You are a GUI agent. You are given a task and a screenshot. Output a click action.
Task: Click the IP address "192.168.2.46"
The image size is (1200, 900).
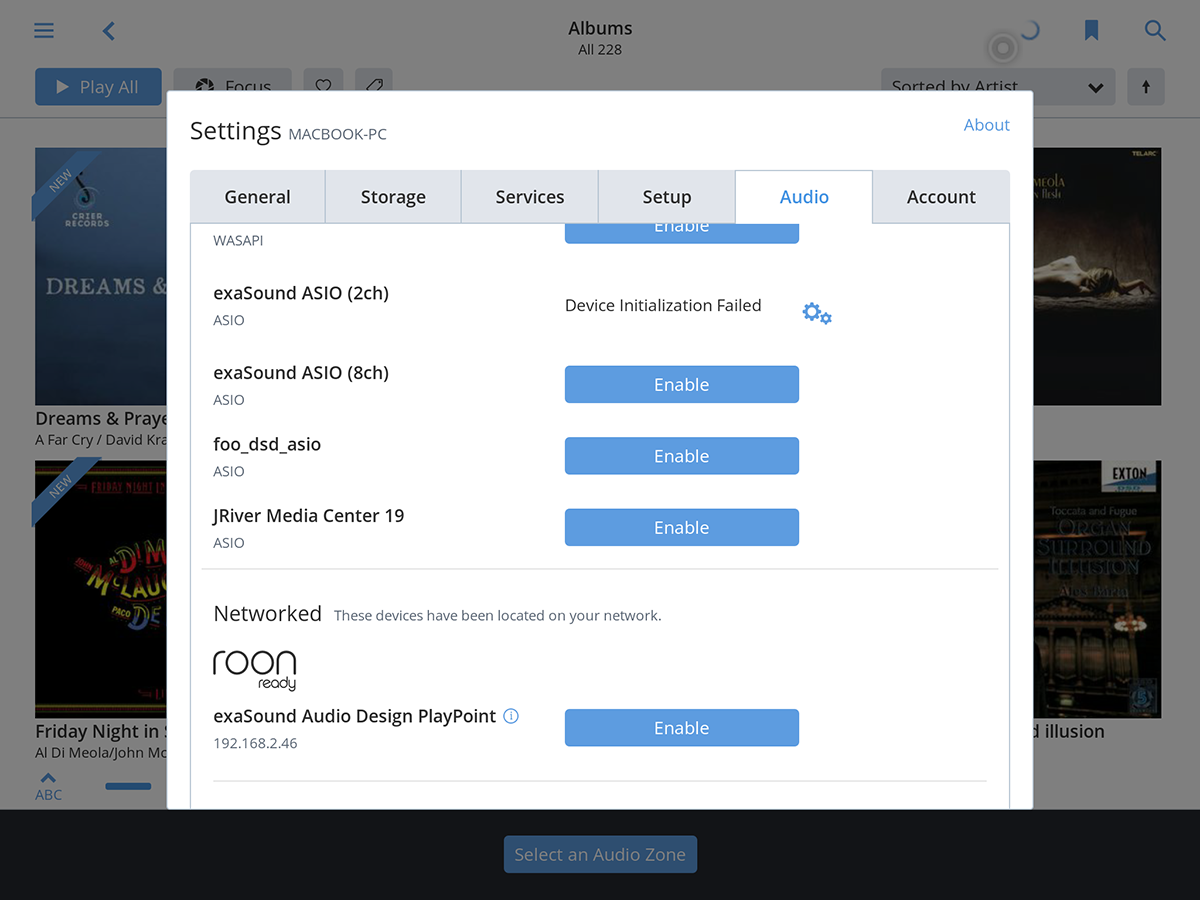pos(256,743)
